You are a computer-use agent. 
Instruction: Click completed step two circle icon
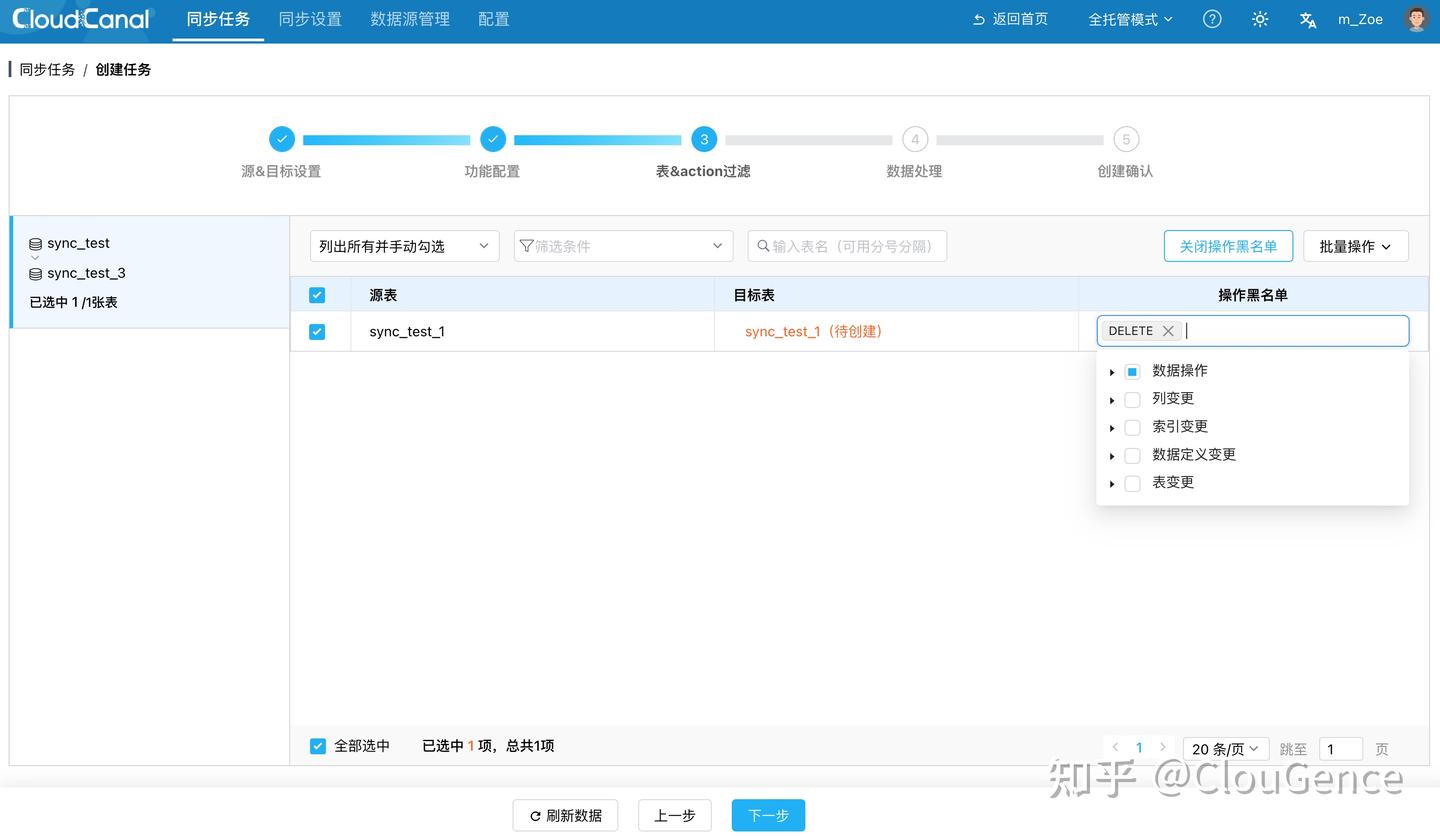(493, 139)
